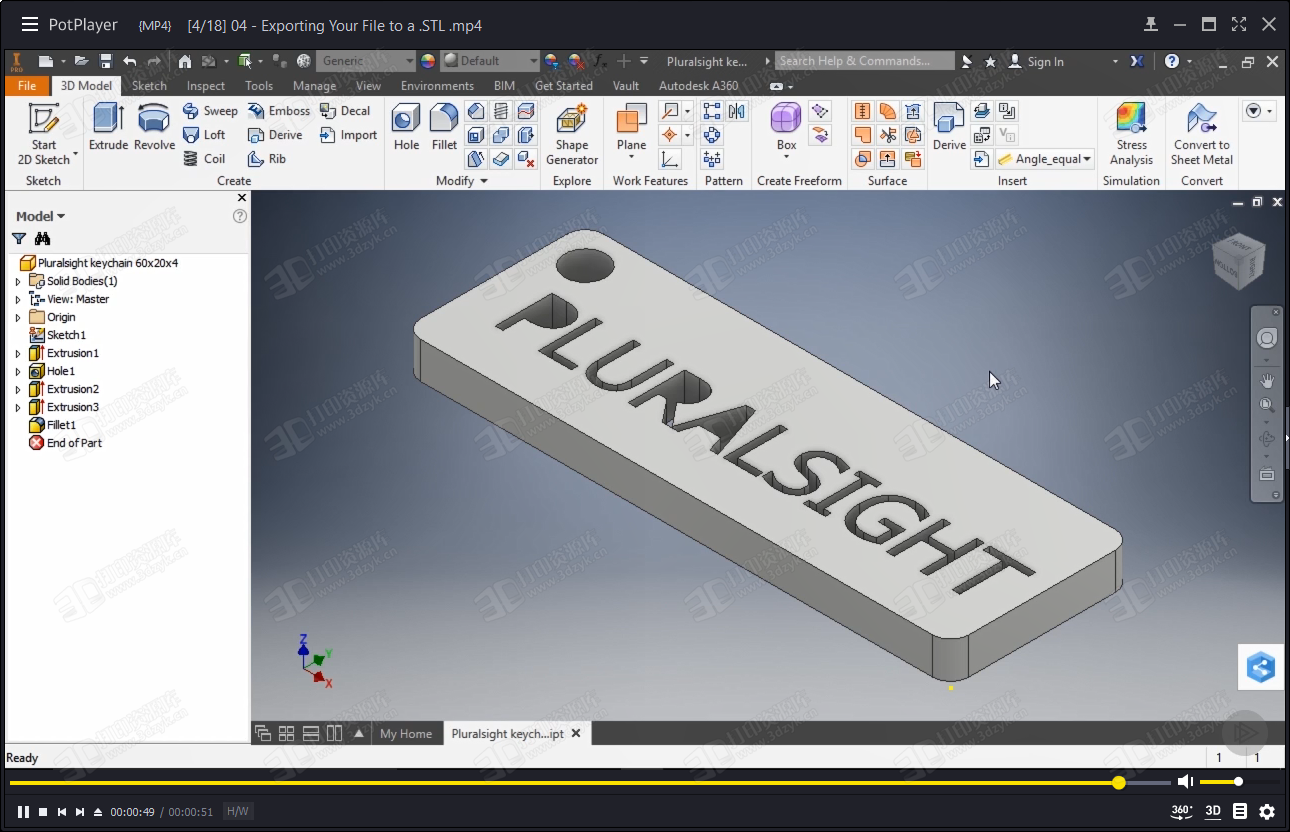The width and height of the screenshot is (1290, 832).
Task: Expand the Extrusion1 feature node
Action: tap(17, 353)
